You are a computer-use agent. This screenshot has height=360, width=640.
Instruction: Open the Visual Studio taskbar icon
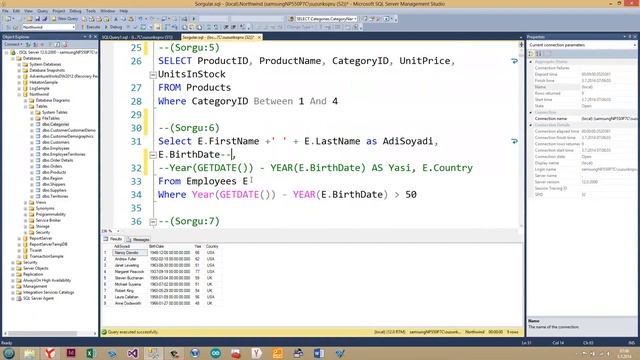132,353
